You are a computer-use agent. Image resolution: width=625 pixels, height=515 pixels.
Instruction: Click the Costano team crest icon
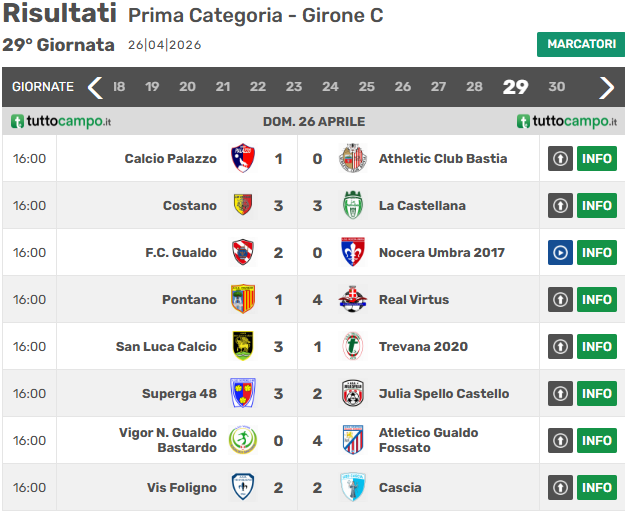point(243,205)
